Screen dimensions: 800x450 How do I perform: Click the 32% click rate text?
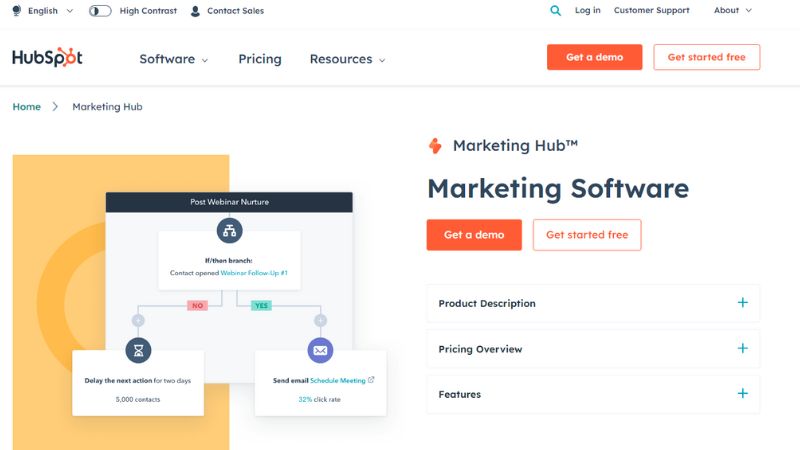(x=319, y=399)
